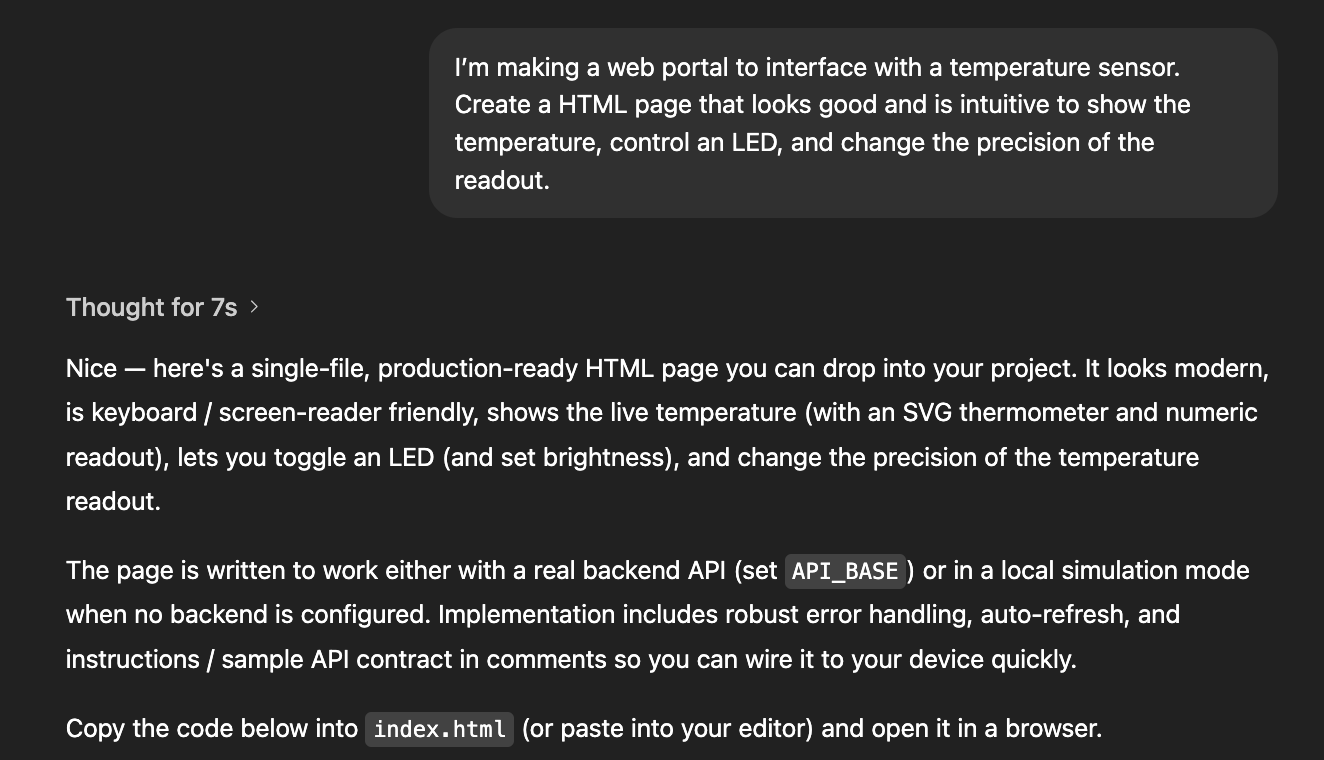Click the index.html inline code chip
The width and height of the screenshot is (1324, 760).
click(439, 729)
